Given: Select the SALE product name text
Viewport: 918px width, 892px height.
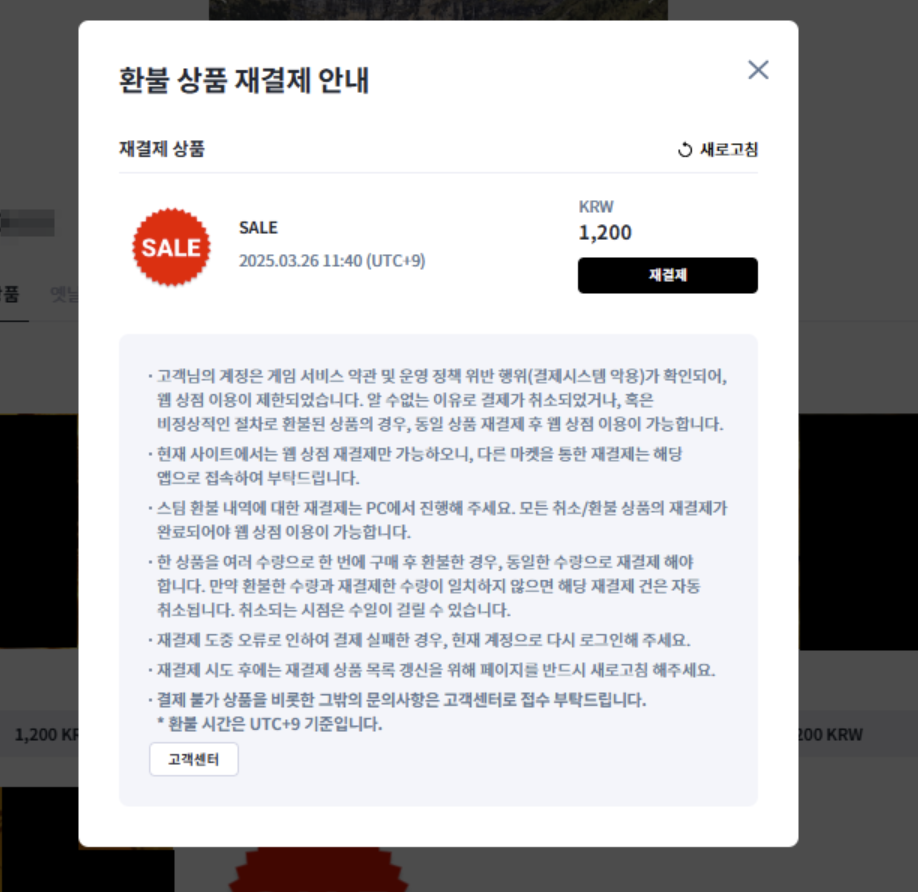Looking at the screenshot, I should tap(258, 228).
